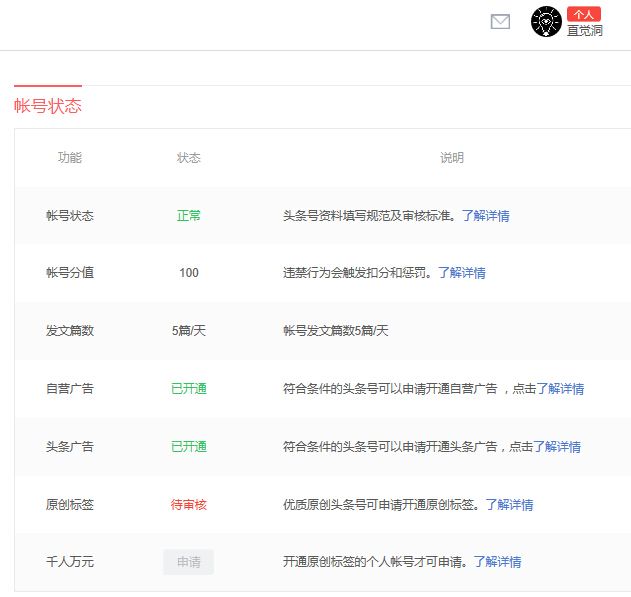Image resolution: width=631 pixels, height=597 pixels.
Task: Click 了解详情 link in 帐号状态 row
Action: (x=486, y=216)
